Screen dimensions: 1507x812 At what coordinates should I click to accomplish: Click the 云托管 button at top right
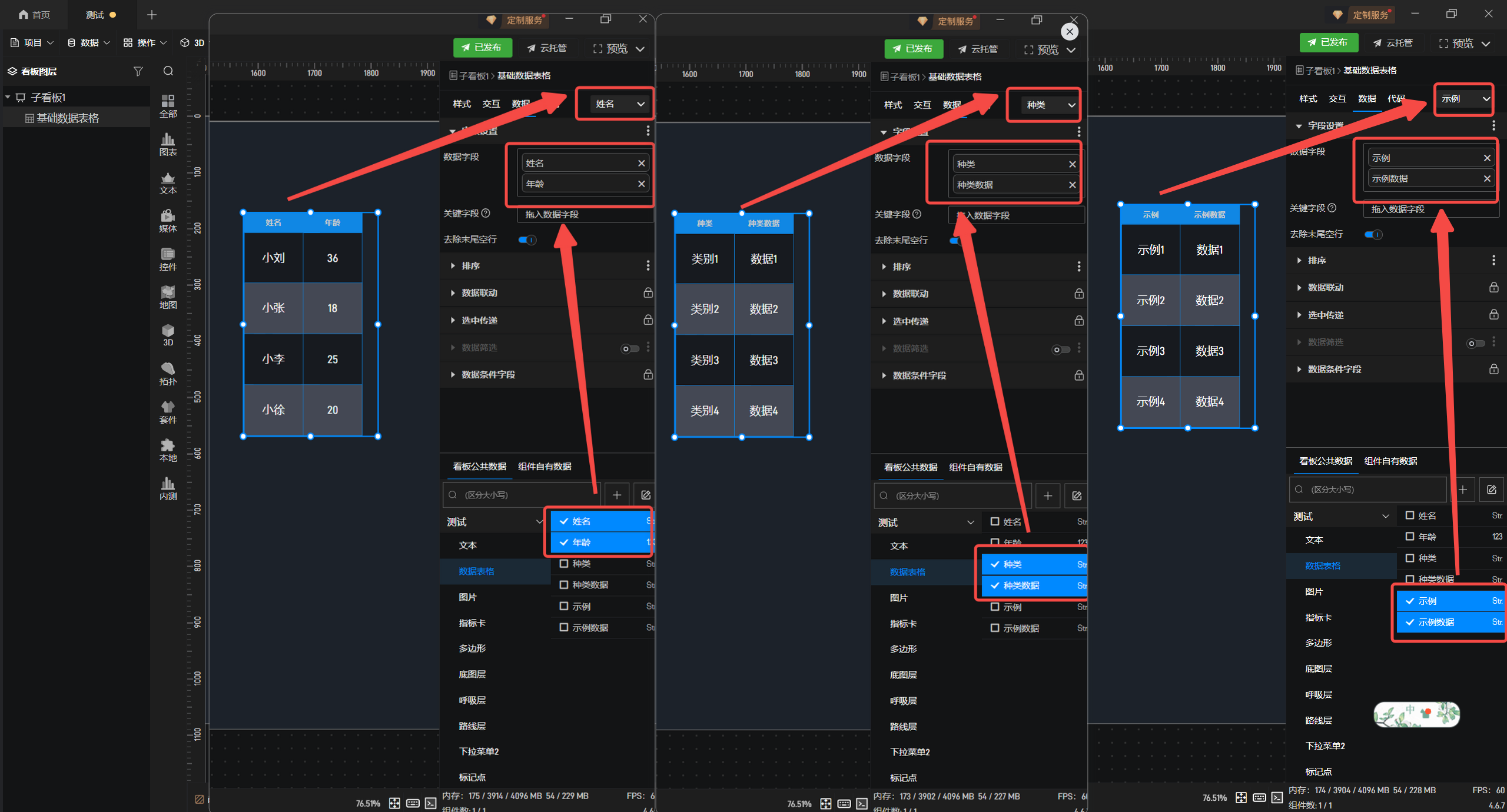[1393, 42]
